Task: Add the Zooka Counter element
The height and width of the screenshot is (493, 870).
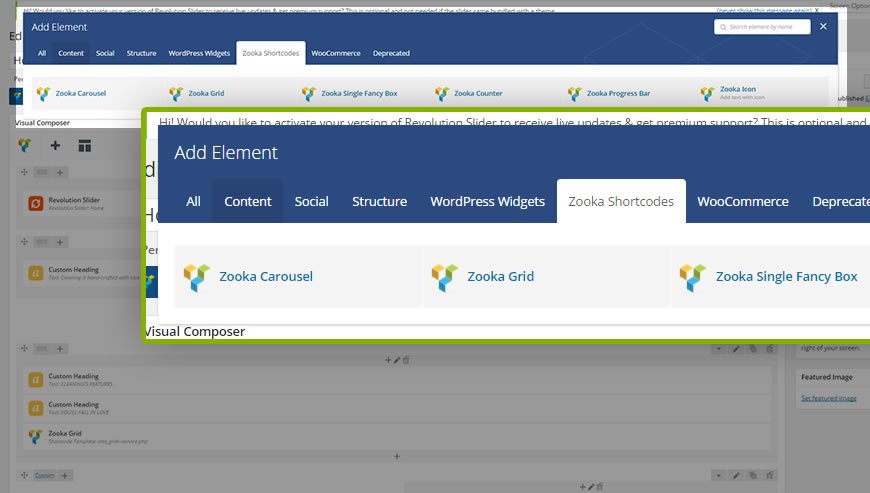Action: pyautogui.click(x=469, y=93)
